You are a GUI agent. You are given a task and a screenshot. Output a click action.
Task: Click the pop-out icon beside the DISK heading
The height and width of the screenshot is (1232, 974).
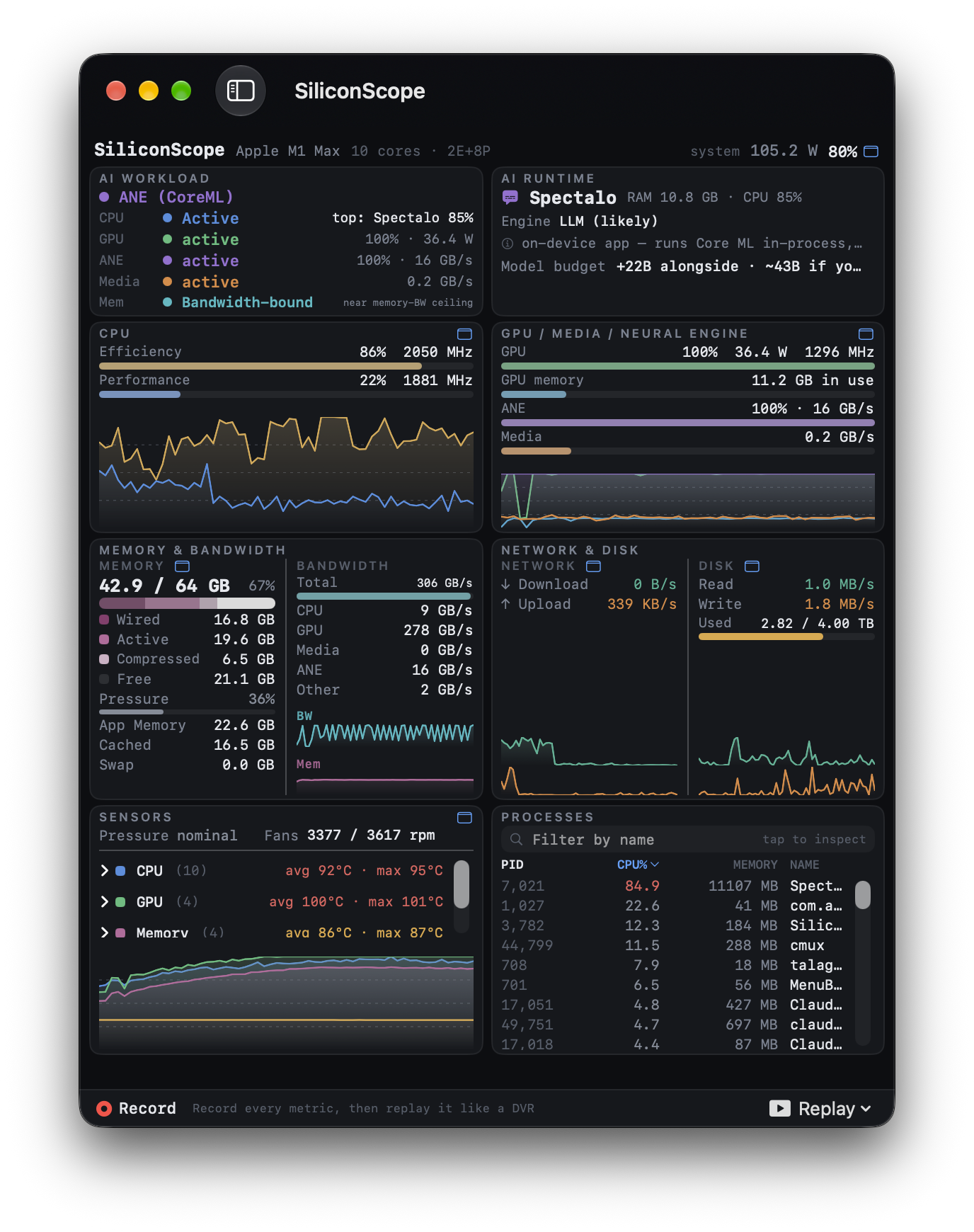[752, 566]
